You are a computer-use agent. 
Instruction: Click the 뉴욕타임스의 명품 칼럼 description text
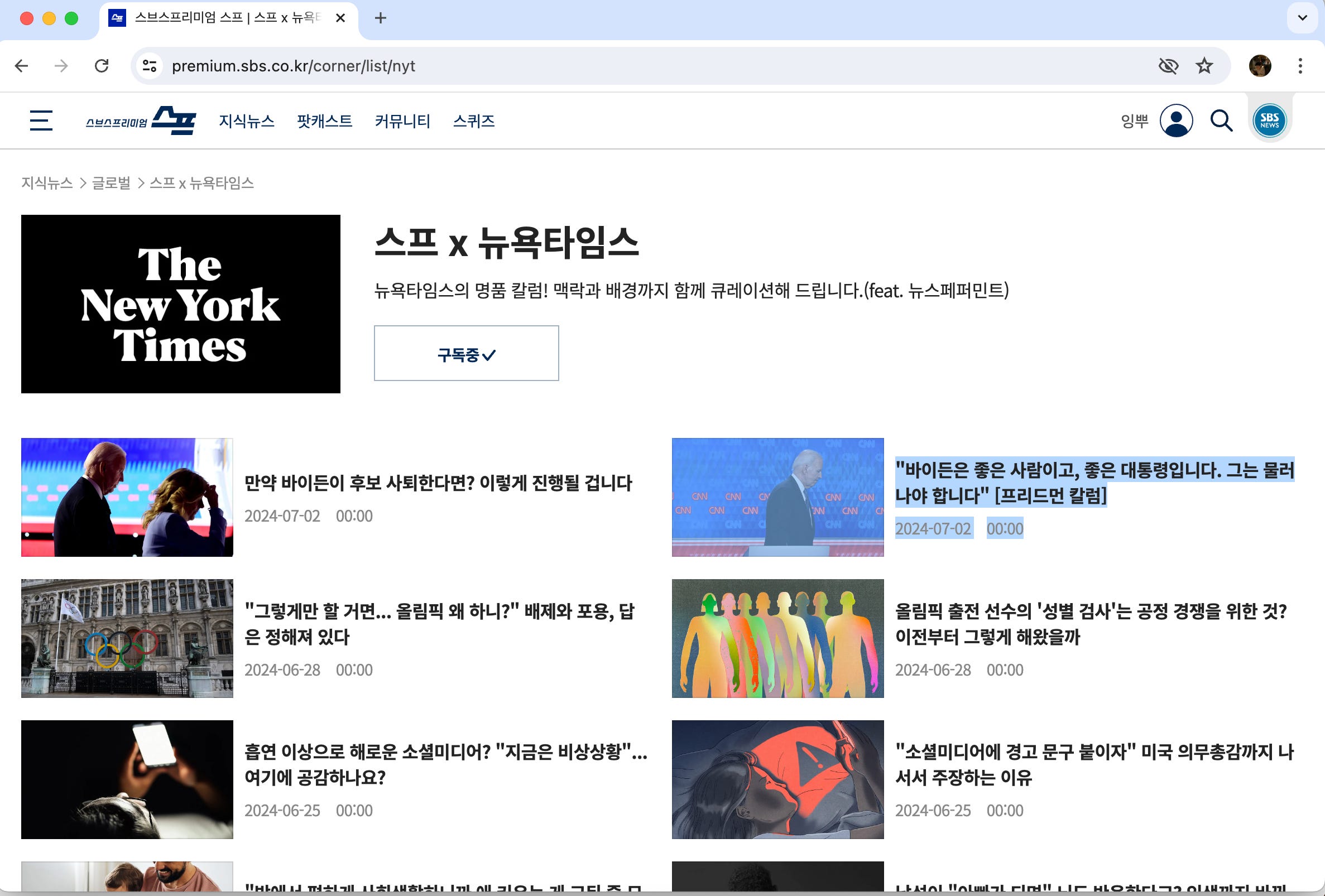click(692, 291)
